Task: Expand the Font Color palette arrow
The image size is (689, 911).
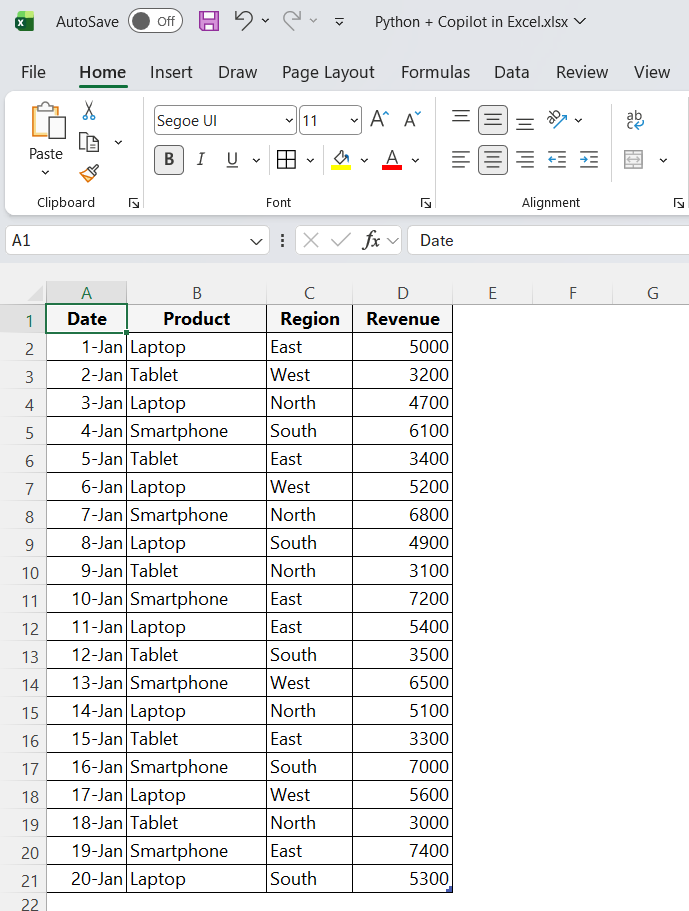Action: pos(415,160)
